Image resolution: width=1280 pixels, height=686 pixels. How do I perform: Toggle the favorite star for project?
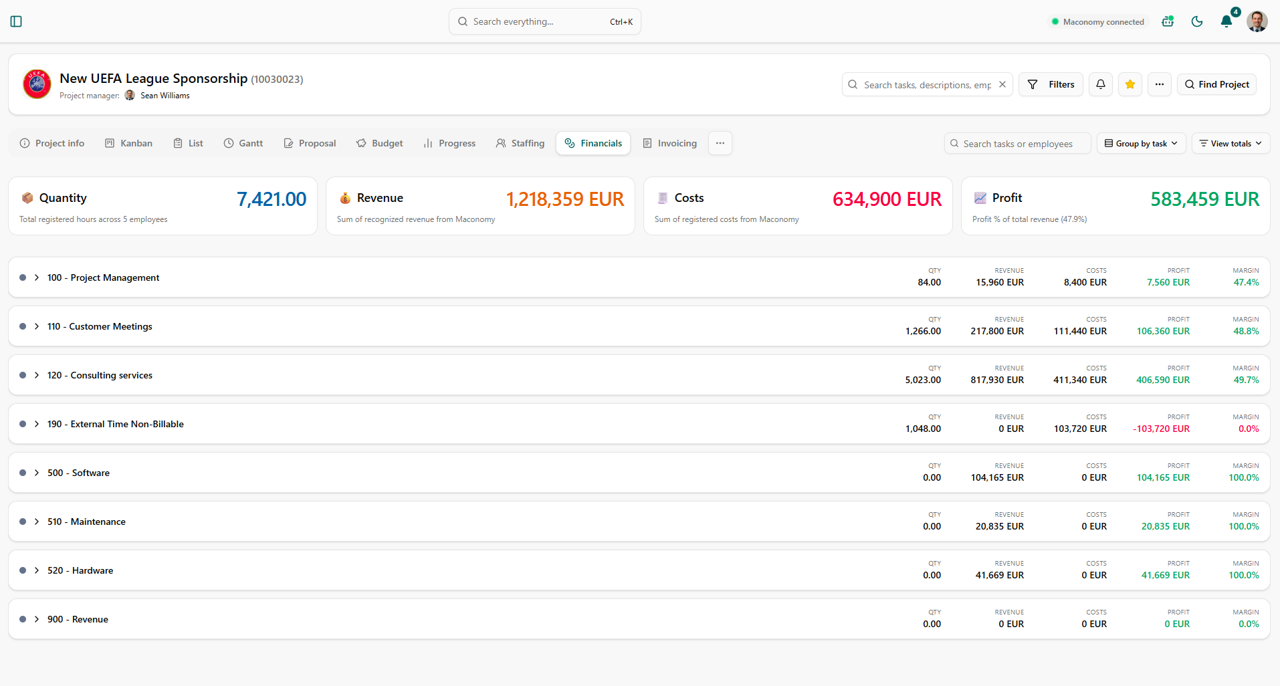pos(1130,85)
